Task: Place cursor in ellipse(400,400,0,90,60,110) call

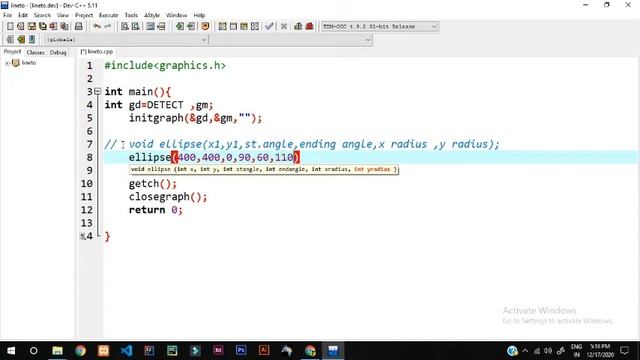Action: point(214,157)
